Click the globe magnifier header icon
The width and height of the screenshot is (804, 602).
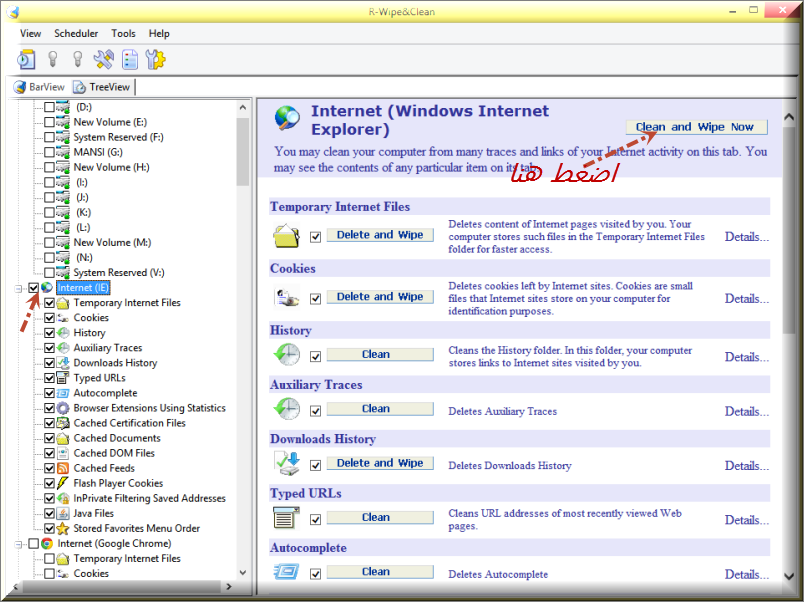pos(287,118)
